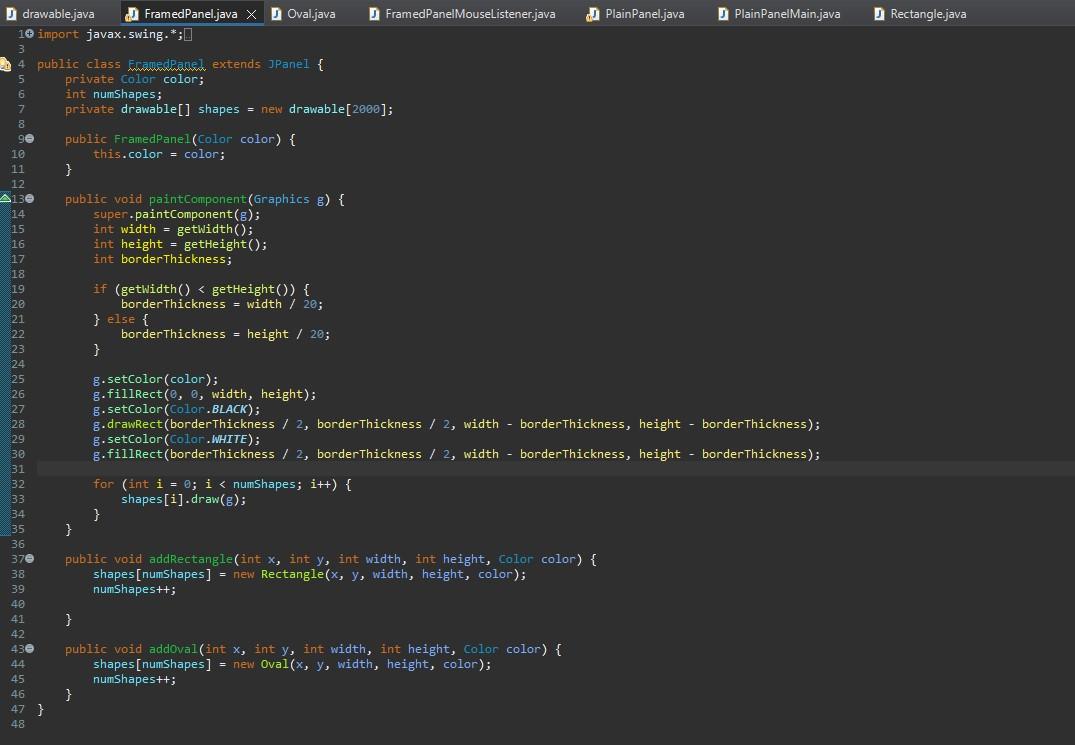
Task: Collapse the FramedPanel constructor at line 9
Action: [x=29, y=138]
